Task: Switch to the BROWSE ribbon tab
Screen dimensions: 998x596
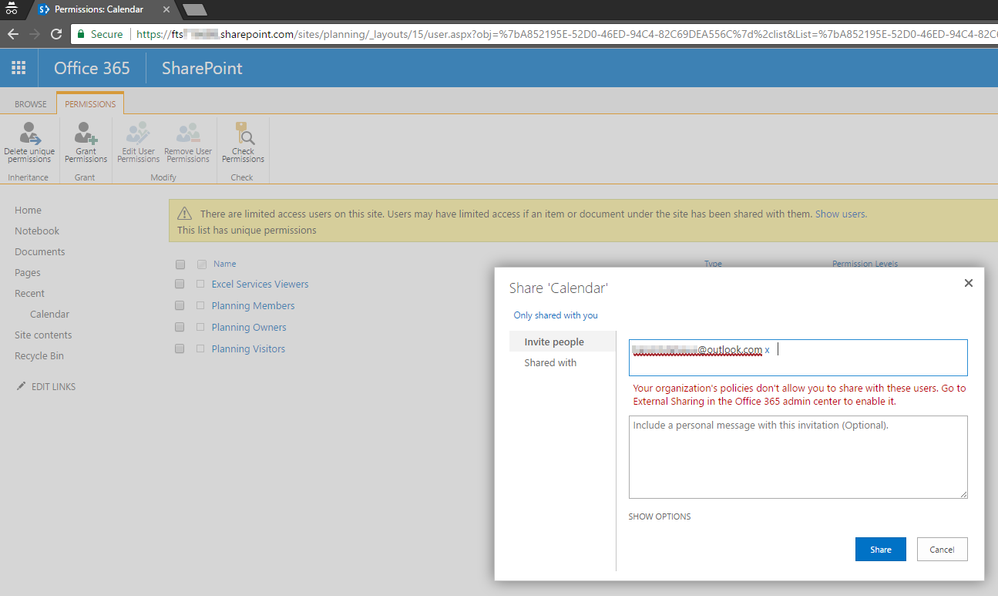Action: click(x=31, y=104)
